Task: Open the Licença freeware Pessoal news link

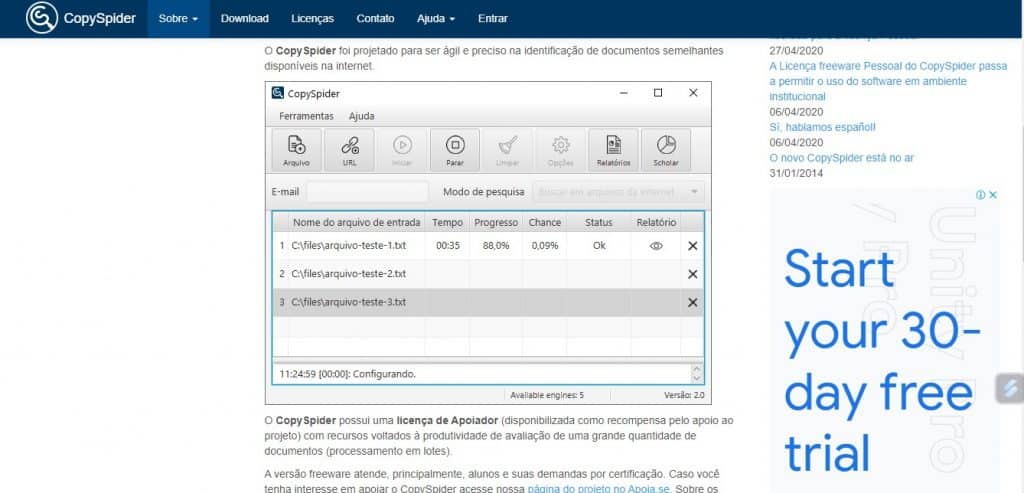Action: pos(888,81)
